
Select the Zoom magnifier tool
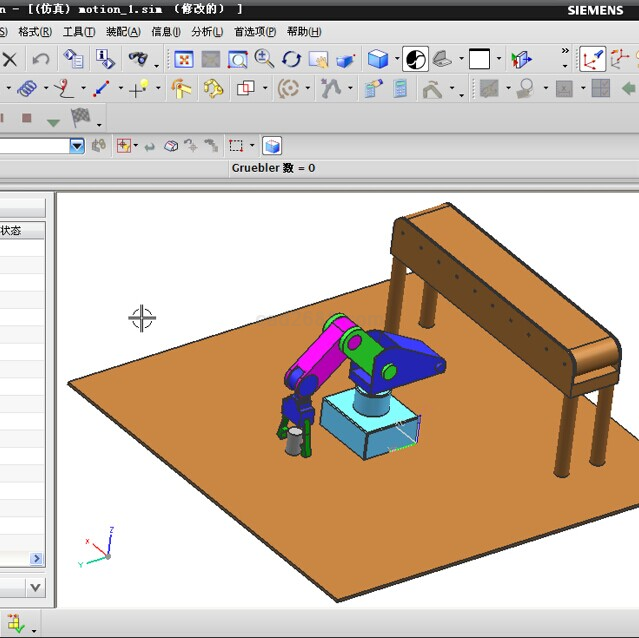click(264, 59)
